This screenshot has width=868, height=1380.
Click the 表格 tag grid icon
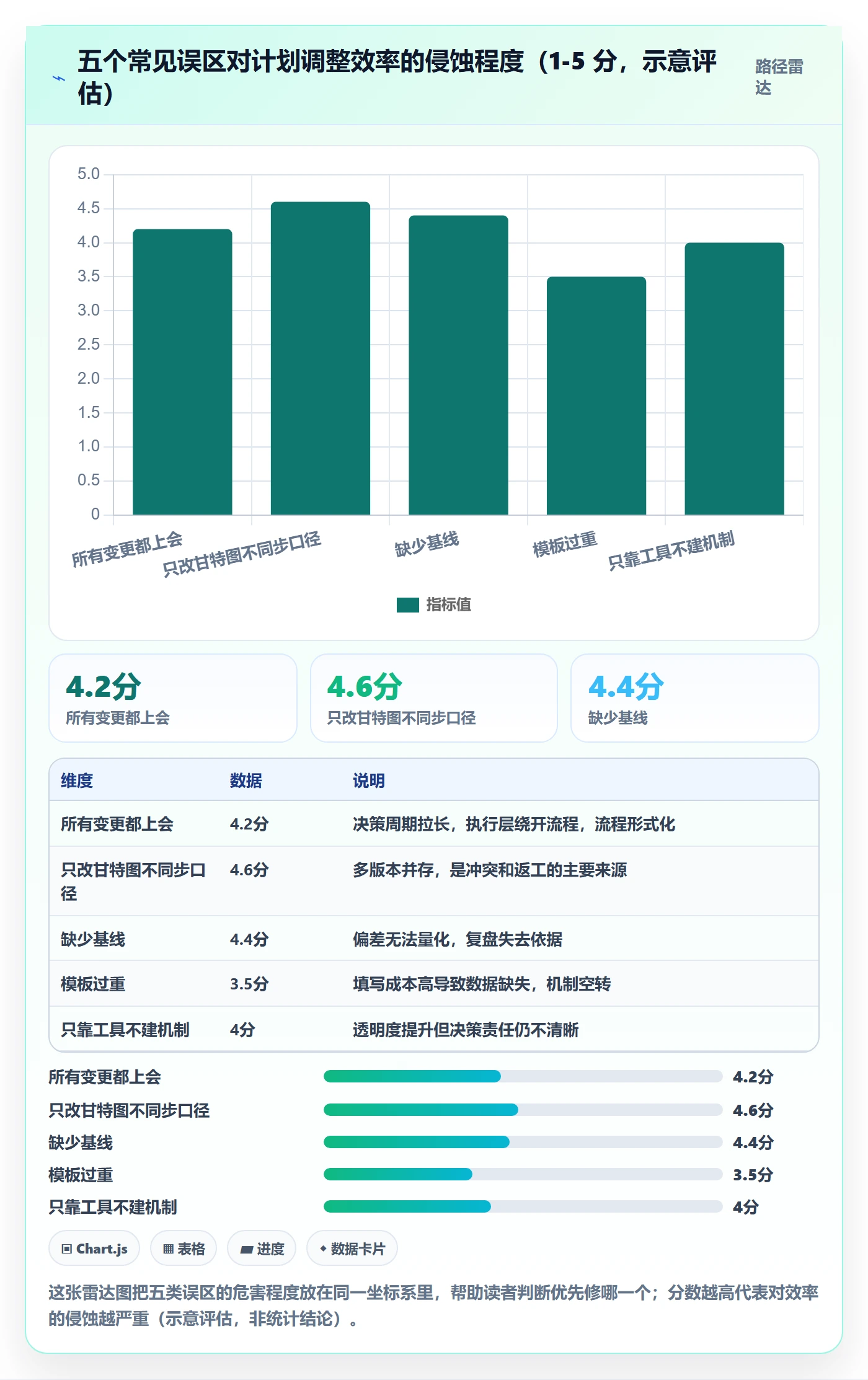[x=168, y=1249]
